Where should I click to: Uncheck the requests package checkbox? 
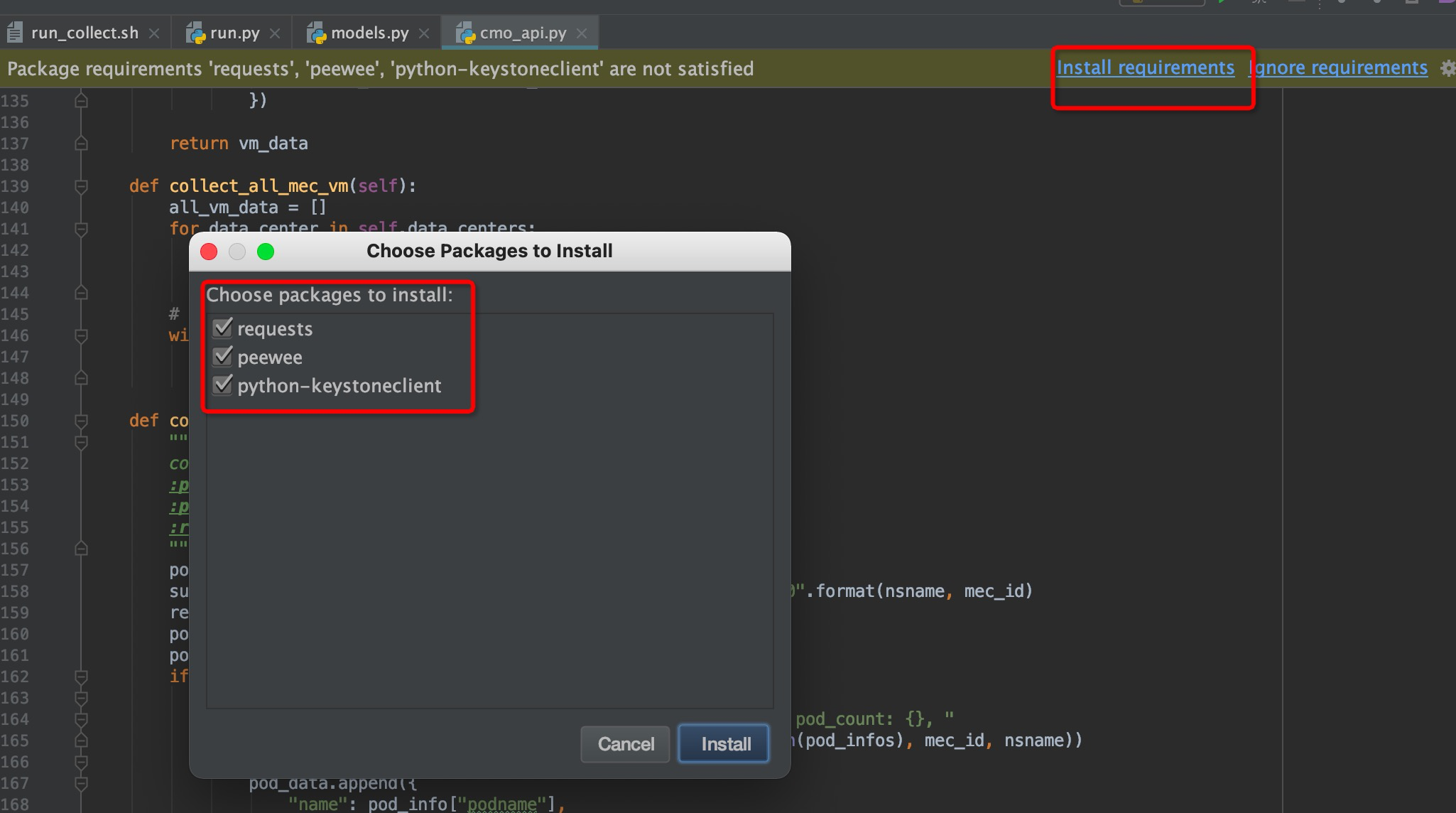(x=223, y=328)
